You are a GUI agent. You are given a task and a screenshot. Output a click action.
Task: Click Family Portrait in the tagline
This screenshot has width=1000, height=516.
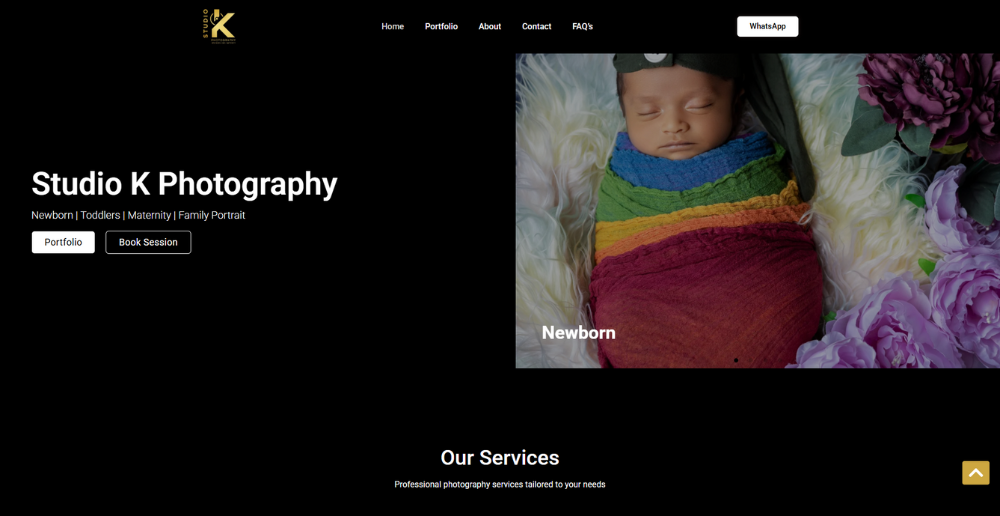(212, 216)
